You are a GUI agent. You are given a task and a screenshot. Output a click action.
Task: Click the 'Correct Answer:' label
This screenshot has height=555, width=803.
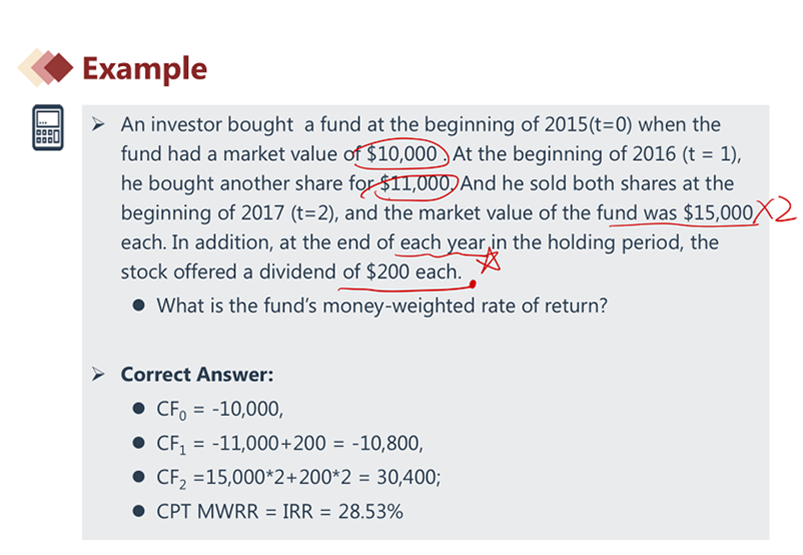click(197, 375)
